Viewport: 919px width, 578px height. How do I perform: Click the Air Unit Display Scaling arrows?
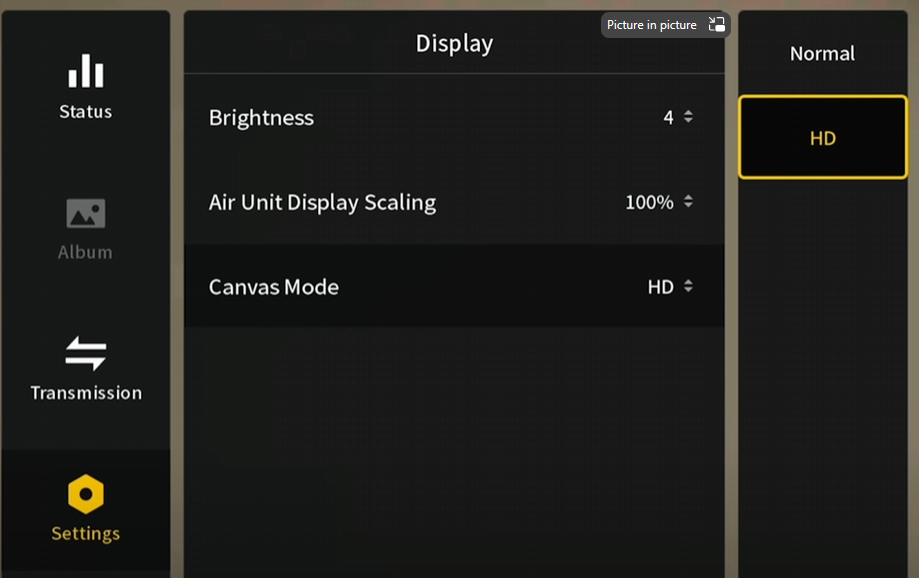[688, 202]
